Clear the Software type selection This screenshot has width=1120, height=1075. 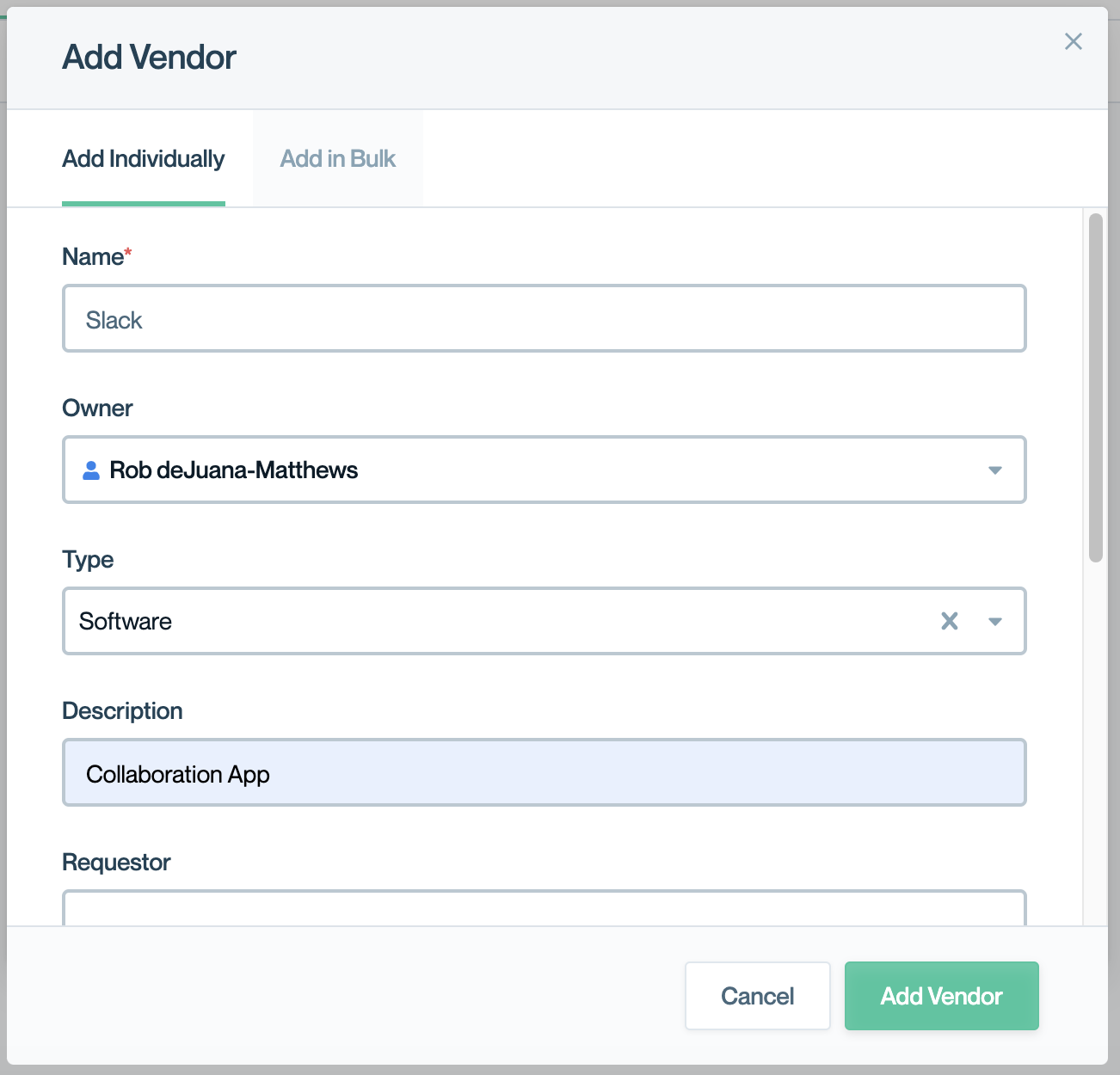(950, 621)
